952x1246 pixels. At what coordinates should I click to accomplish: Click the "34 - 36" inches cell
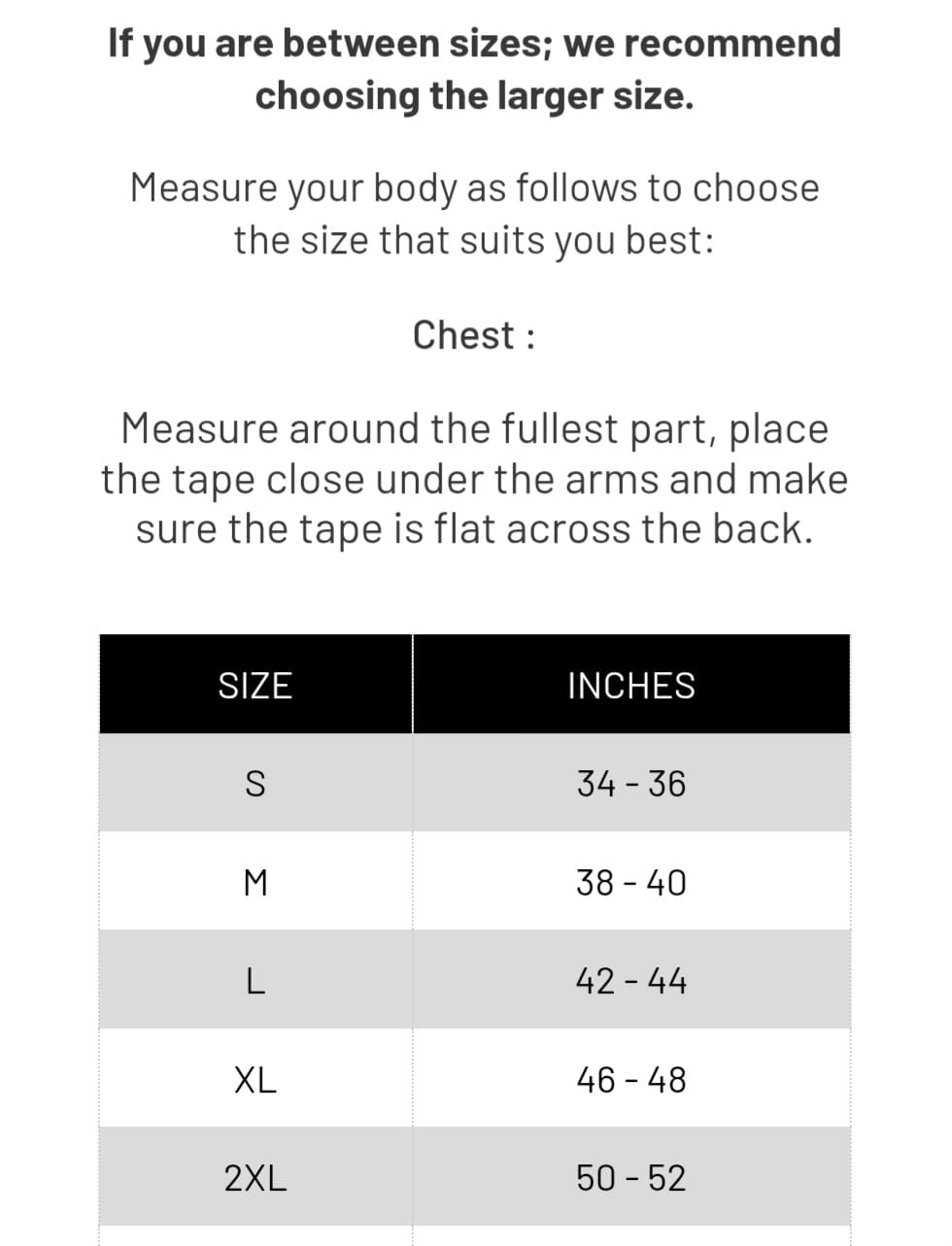pos(631,784)
